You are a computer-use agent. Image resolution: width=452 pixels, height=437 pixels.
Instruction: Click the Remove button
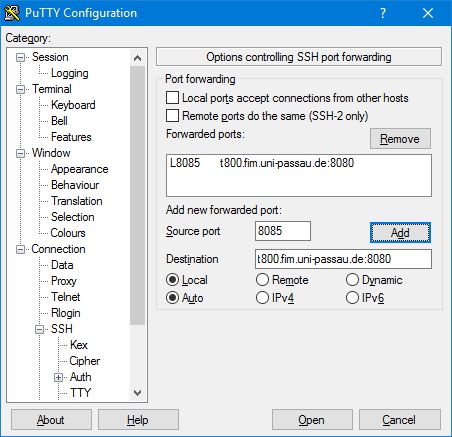pyautogui.click(x=400, y=139)
